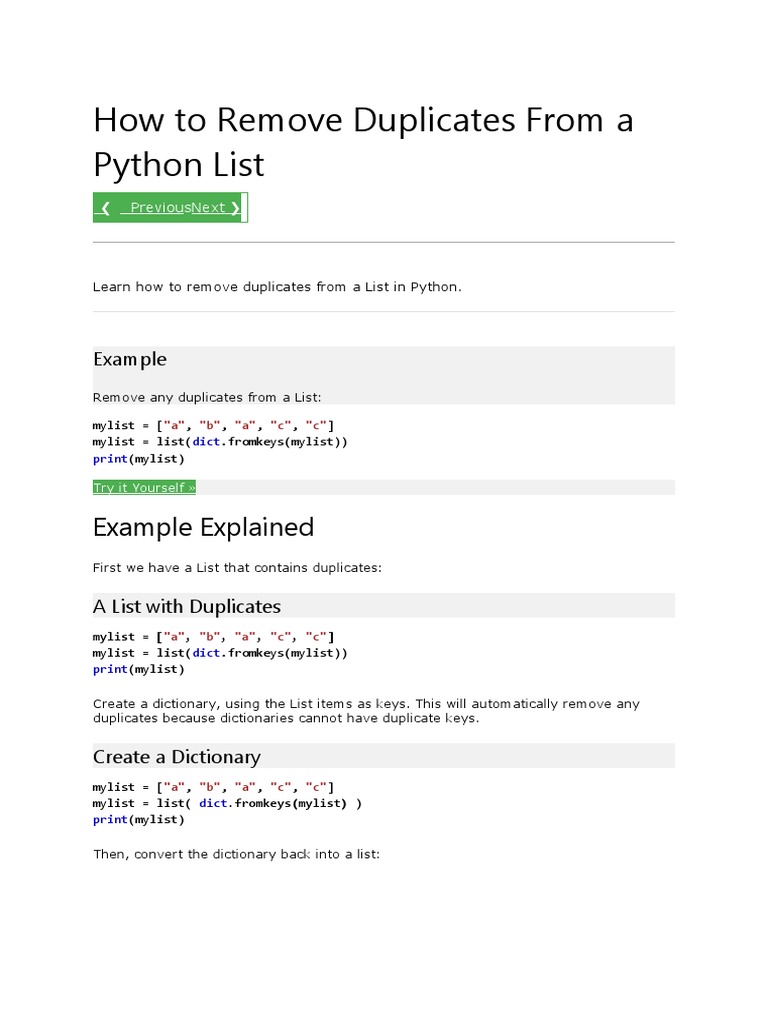The image size is (768, 1024).
Task: Click the sentence Then, convert the dictionary back
Action: tap(236, 855)
